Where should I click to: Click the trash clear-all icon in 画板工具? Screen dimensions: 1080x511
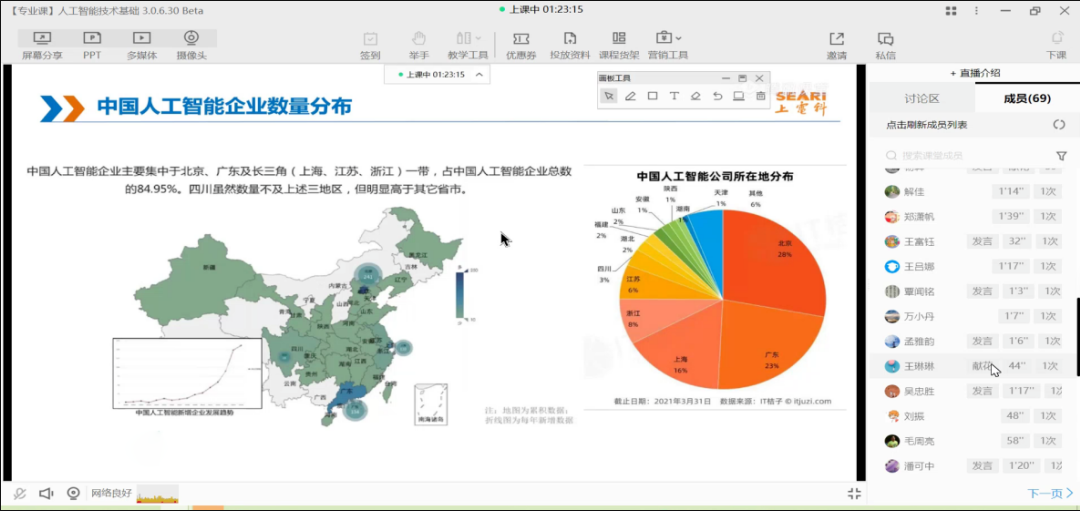click(x=760, y=96)
